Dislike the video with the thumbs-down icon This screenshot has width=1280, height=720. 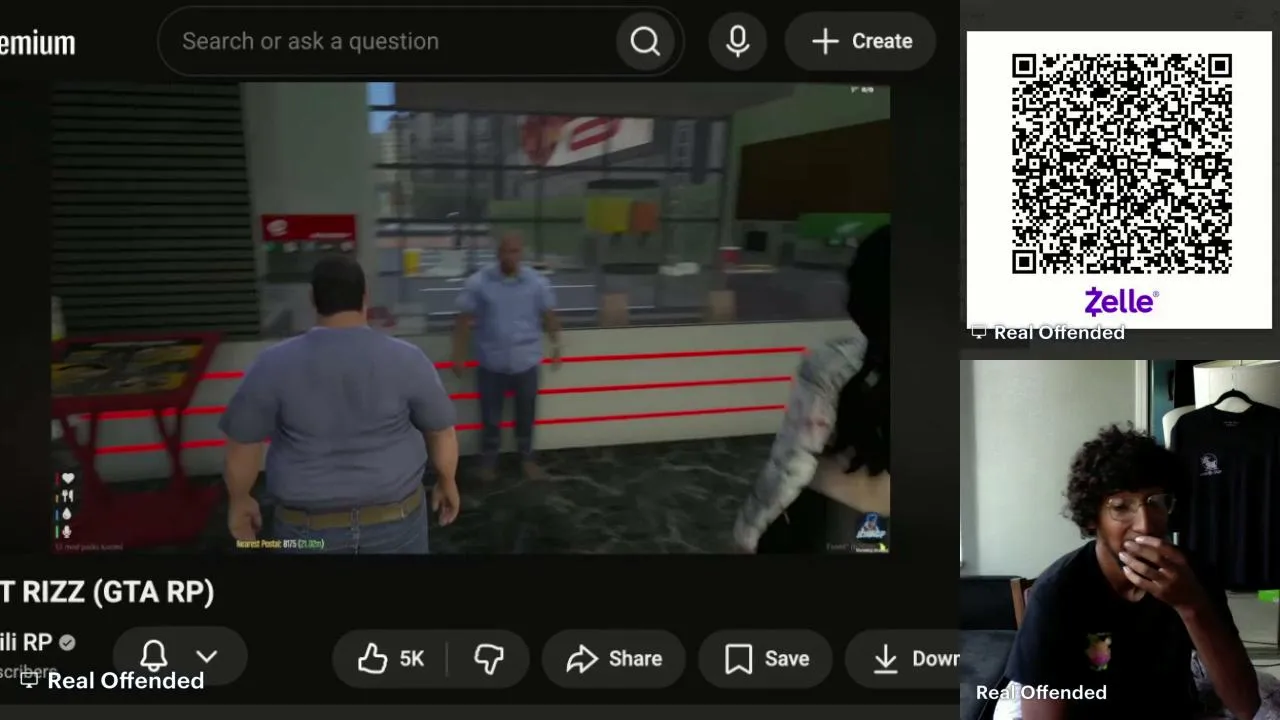(489, 659)
